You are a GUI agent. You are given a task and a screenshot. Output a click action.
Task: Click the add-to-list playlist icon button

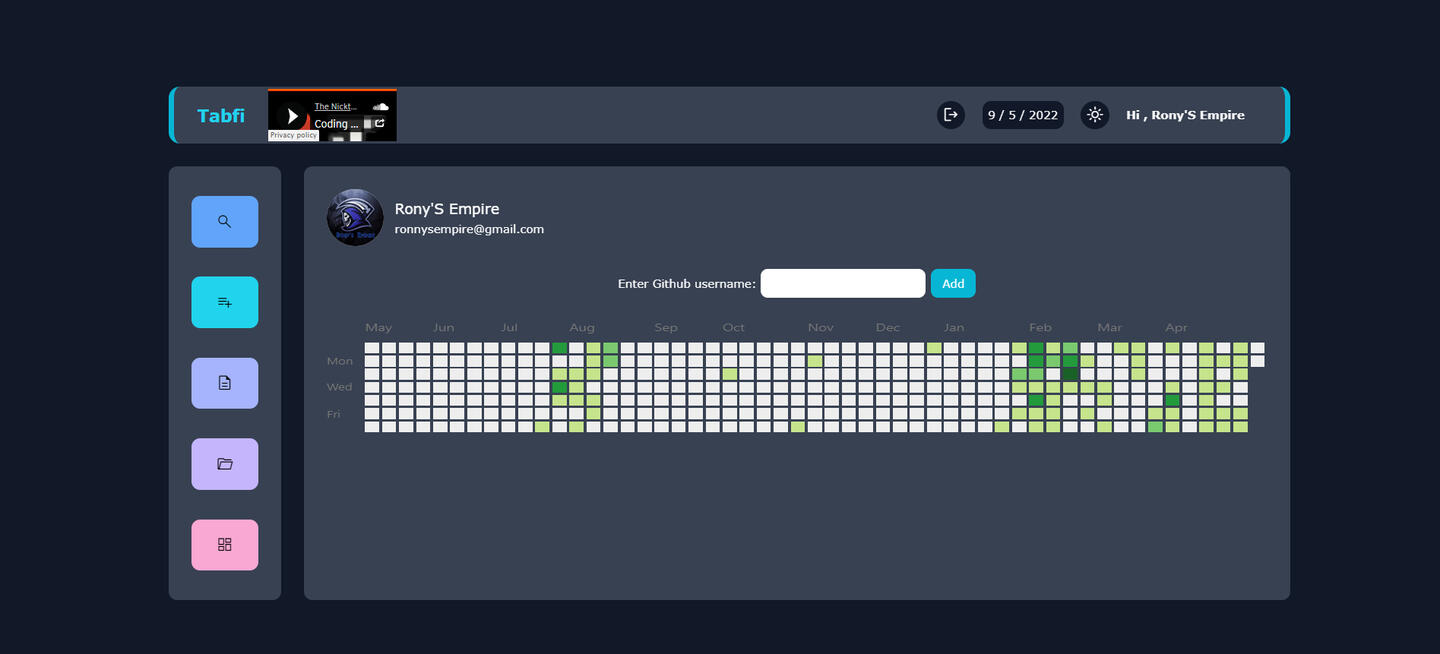click(224, 302)
